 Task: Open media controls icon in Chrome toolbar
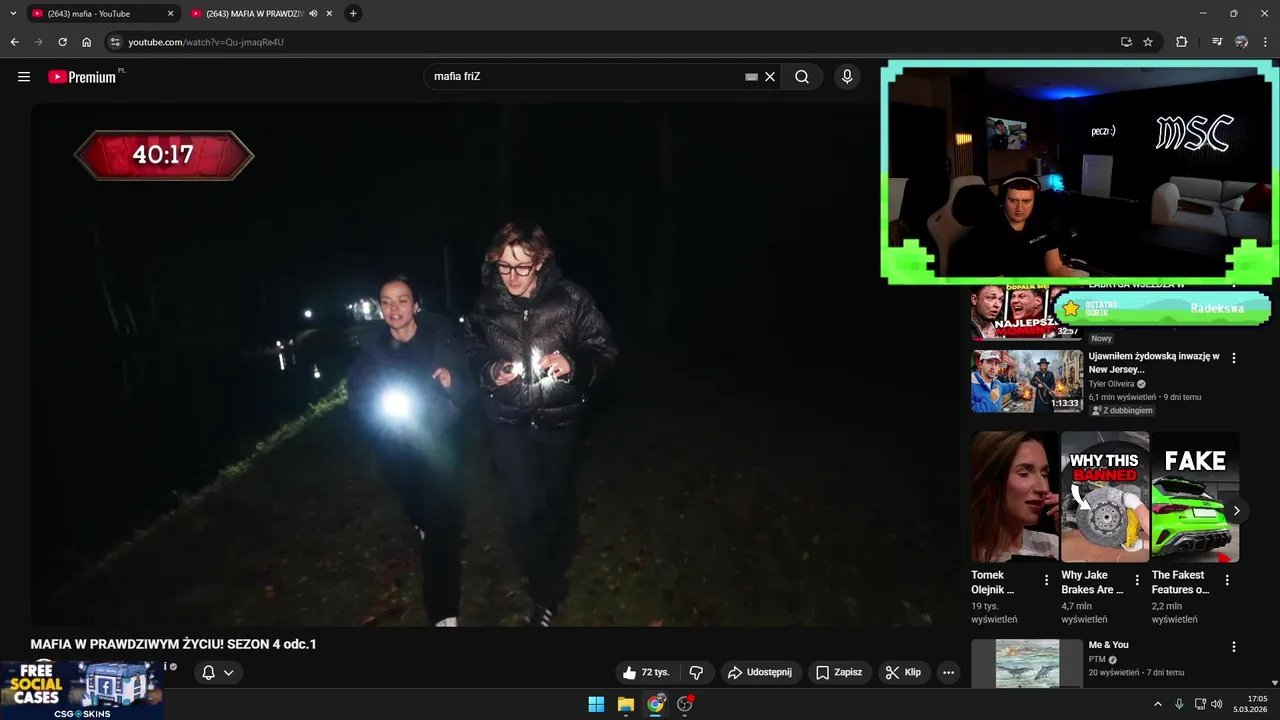tap(1216, 42)
